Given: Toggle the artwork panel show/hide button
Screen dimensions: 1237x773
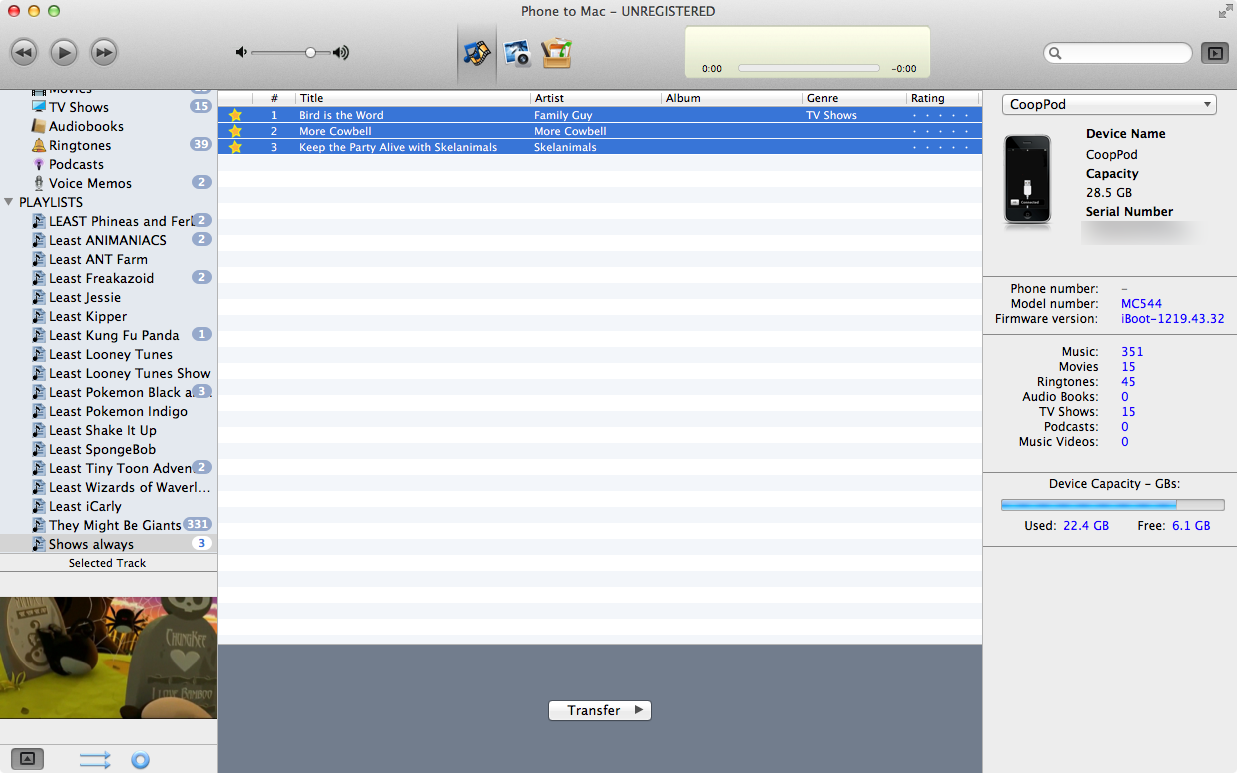Looking at the screenshot, I should click(27, 759).
